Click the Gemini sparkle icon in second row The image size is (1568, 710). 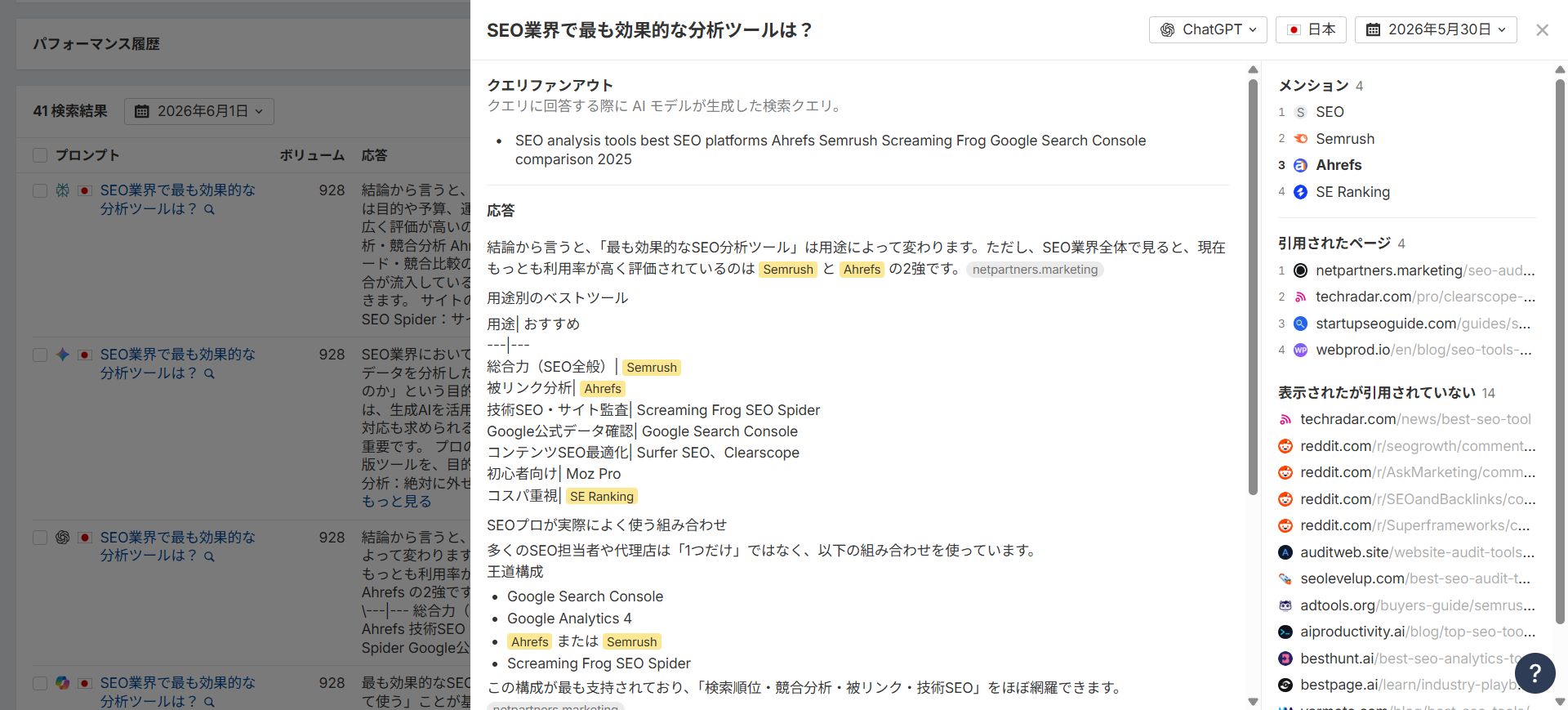pos(63,355)
